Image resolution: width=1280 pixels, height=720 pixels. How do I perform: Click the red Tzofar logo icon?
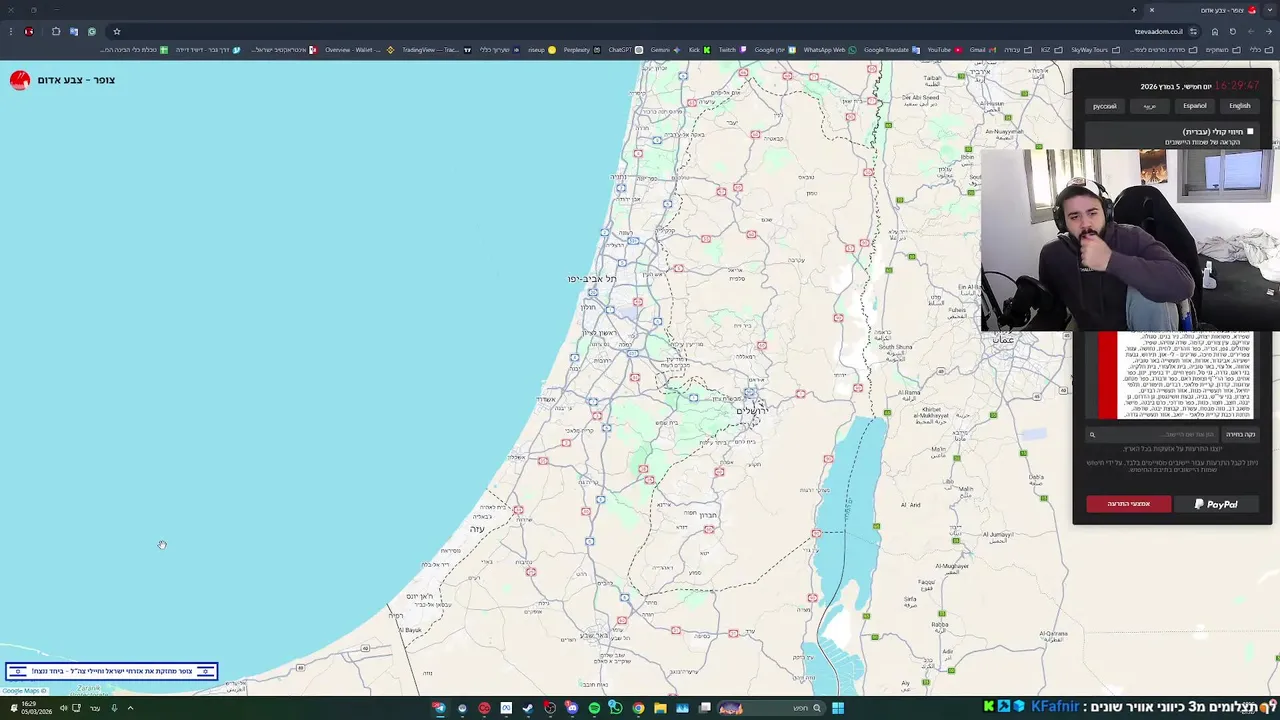coord(20,80)
